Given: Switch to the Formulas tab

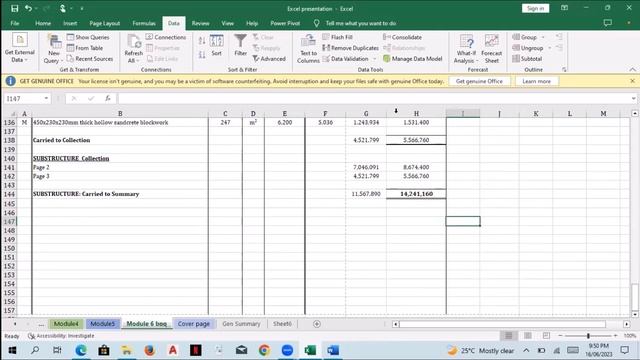Looking at the screenshot, I should click(144, 23).
